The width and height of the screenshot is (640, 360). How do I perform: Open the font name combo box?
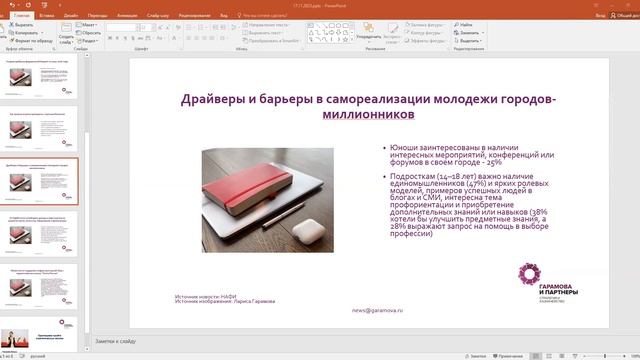coord(121,27)
